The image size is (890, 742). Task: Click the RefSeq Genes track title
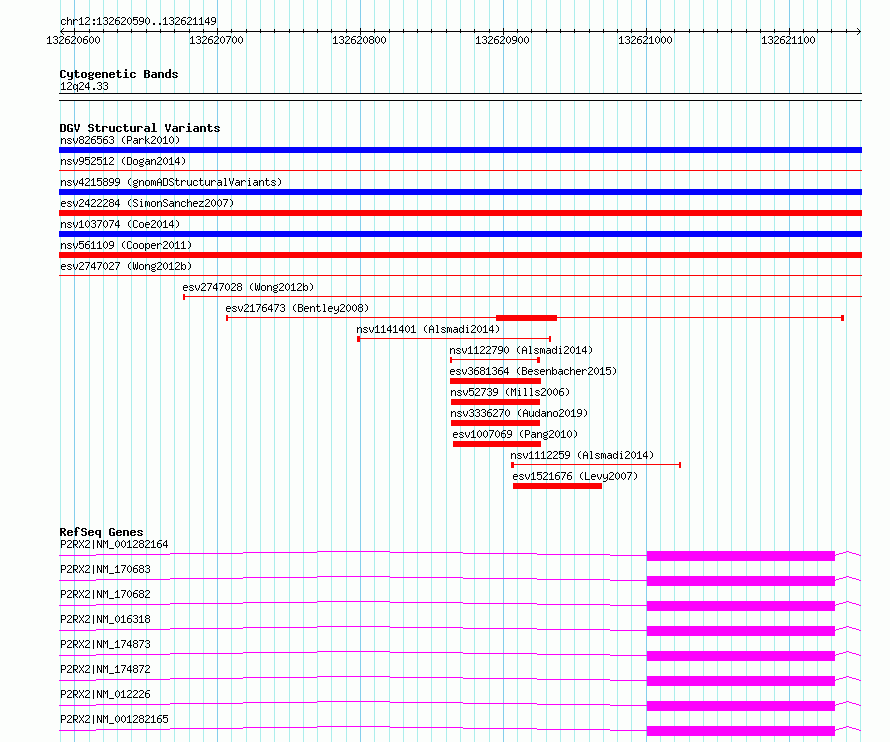pyautogui.click(x=101, y=532)
